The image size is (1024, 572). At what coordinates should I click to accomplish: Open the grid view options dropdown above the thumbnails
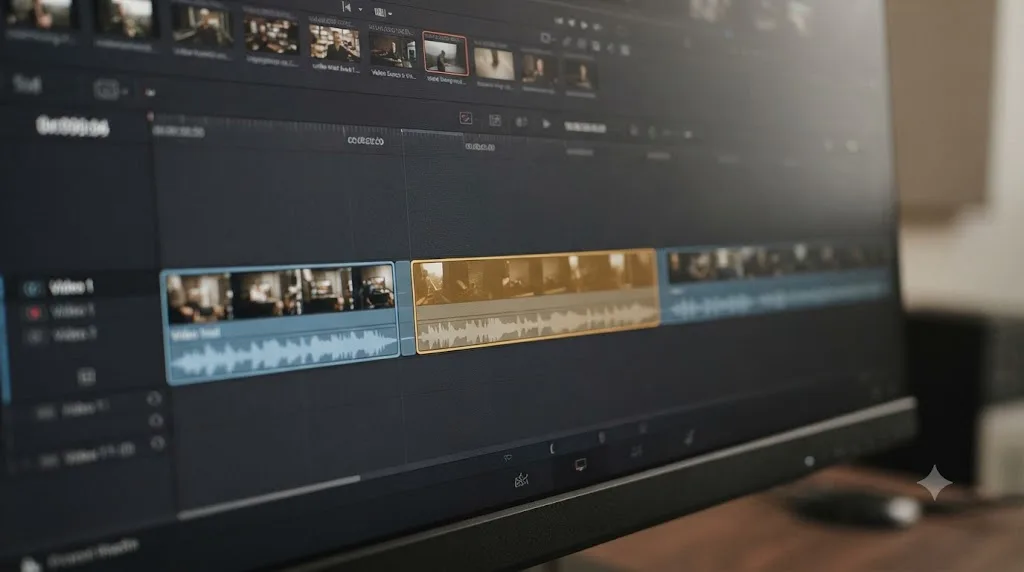coord(383,12)
